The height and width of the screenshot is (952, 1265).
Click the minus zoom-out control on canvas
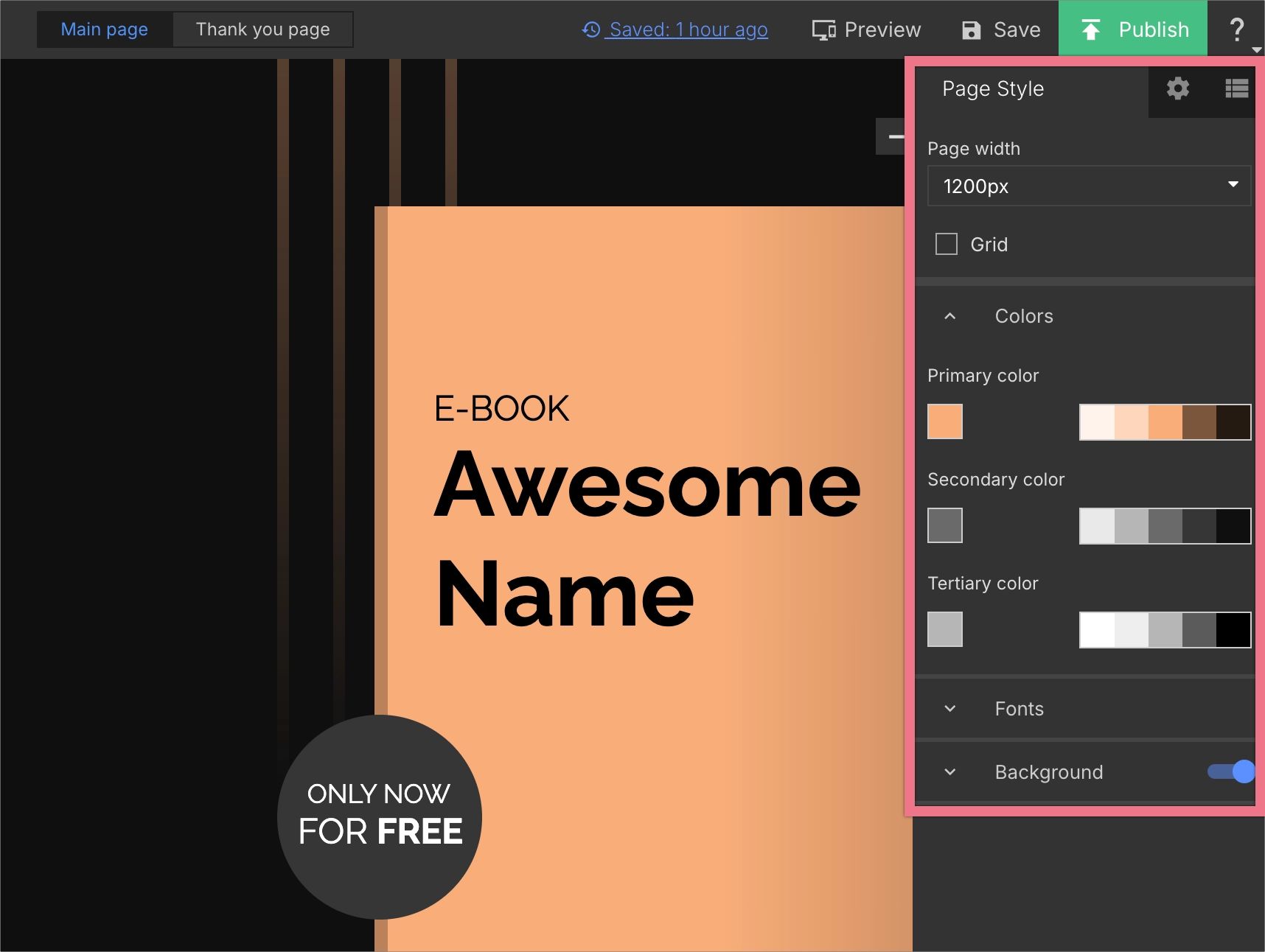pos(896,136)
